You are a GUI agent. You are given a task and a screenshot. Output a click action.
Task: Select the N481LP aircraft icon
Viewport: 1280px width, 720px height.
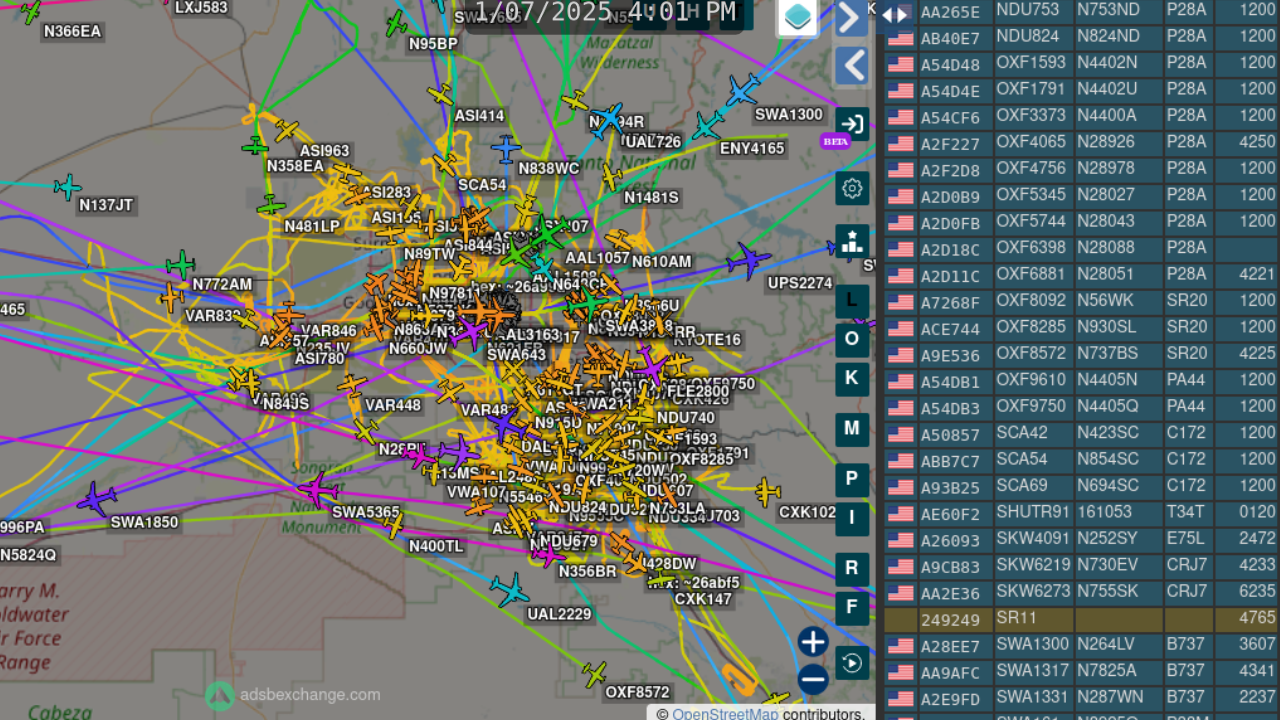(x=271, y=207)
